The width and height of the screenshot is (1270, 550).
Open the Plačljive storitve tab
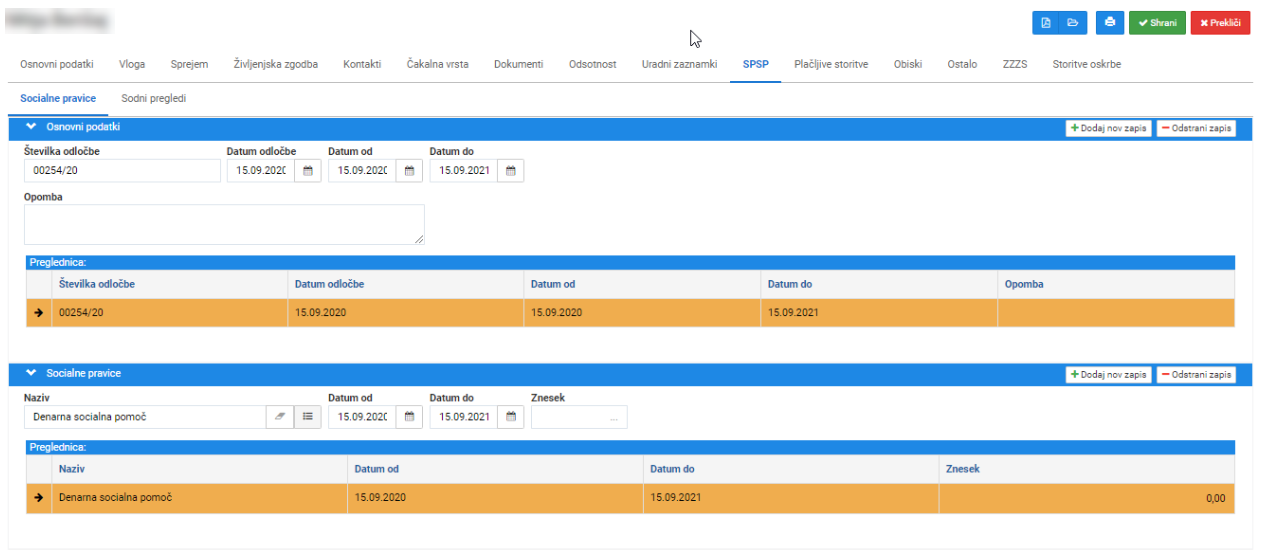tap(831, 64)
